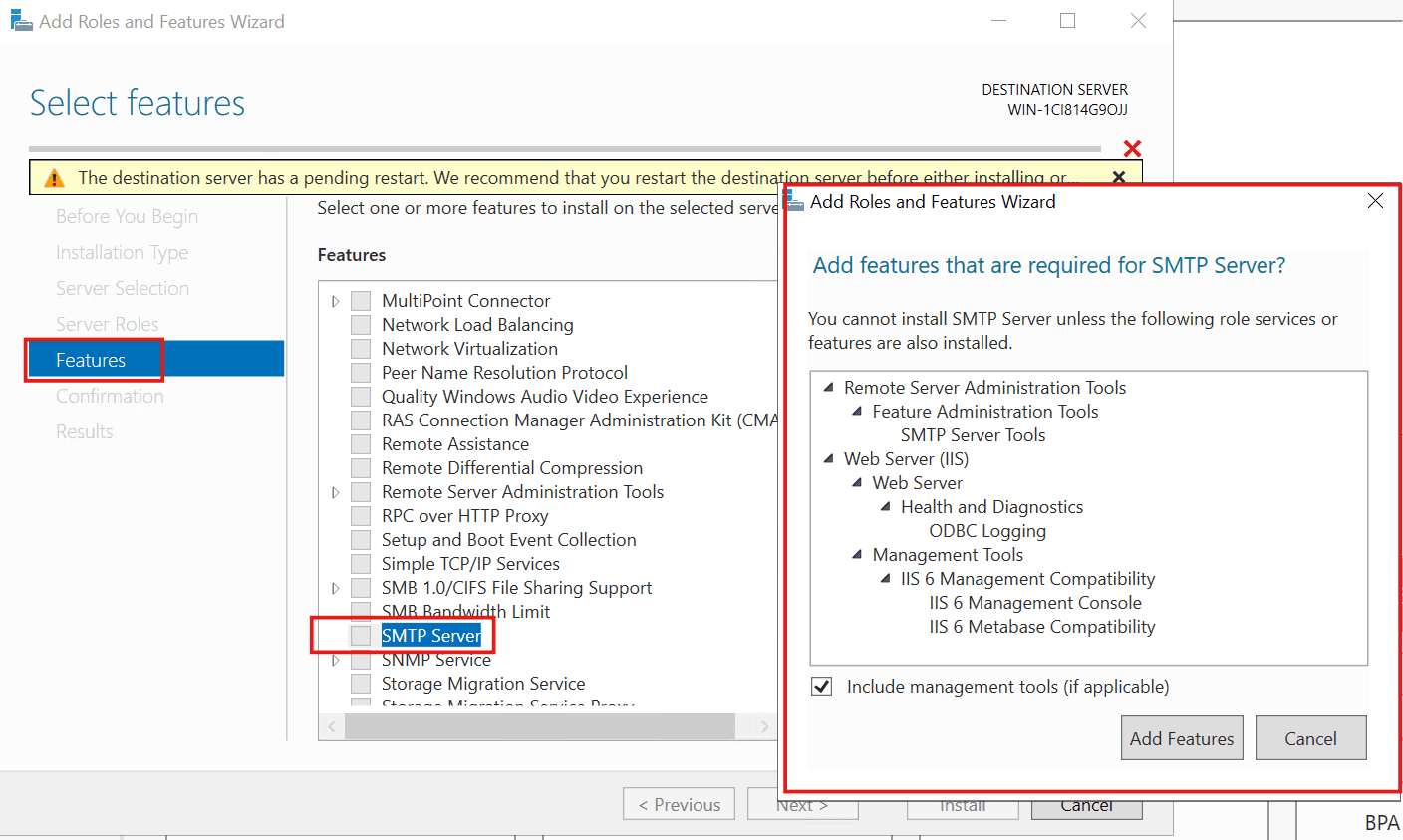Expand SMB 1.0/CIFS File Sharing Support
This screenshot has height=840, width=1403.
[x=335, y=587]
